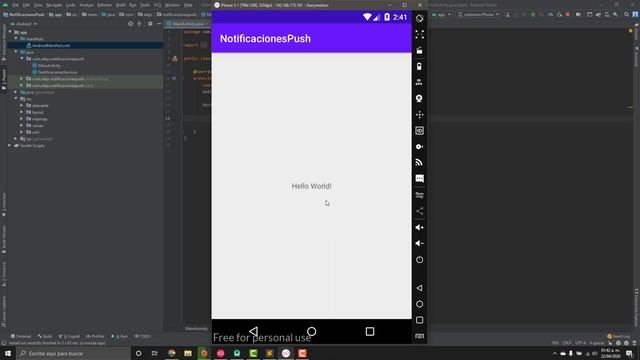Open the app run configuration dropdown
This screenshot has height=360, width=640.
coord(442,14)
